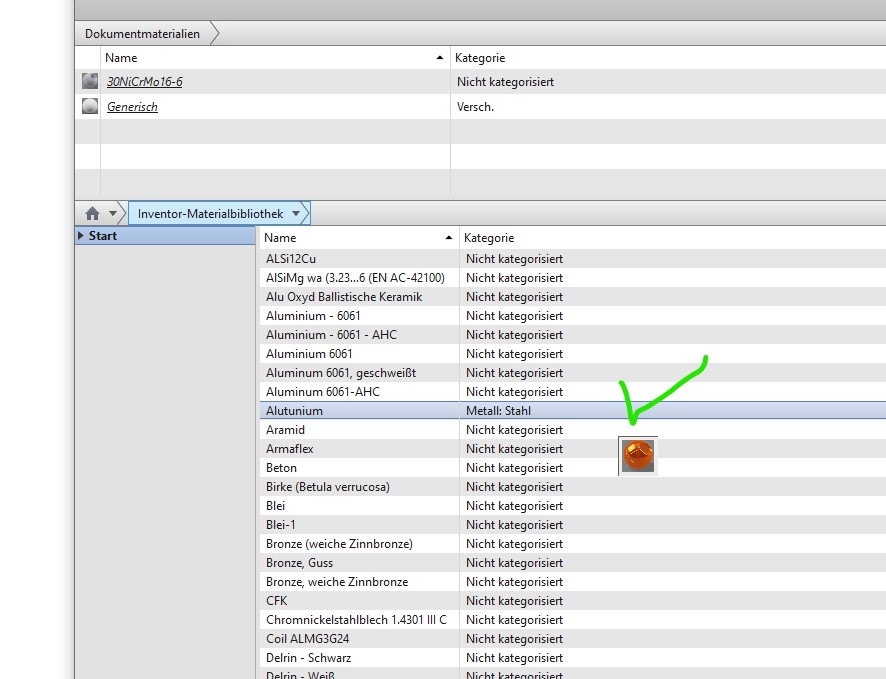Open the Generisch document material

click(132, 107)
